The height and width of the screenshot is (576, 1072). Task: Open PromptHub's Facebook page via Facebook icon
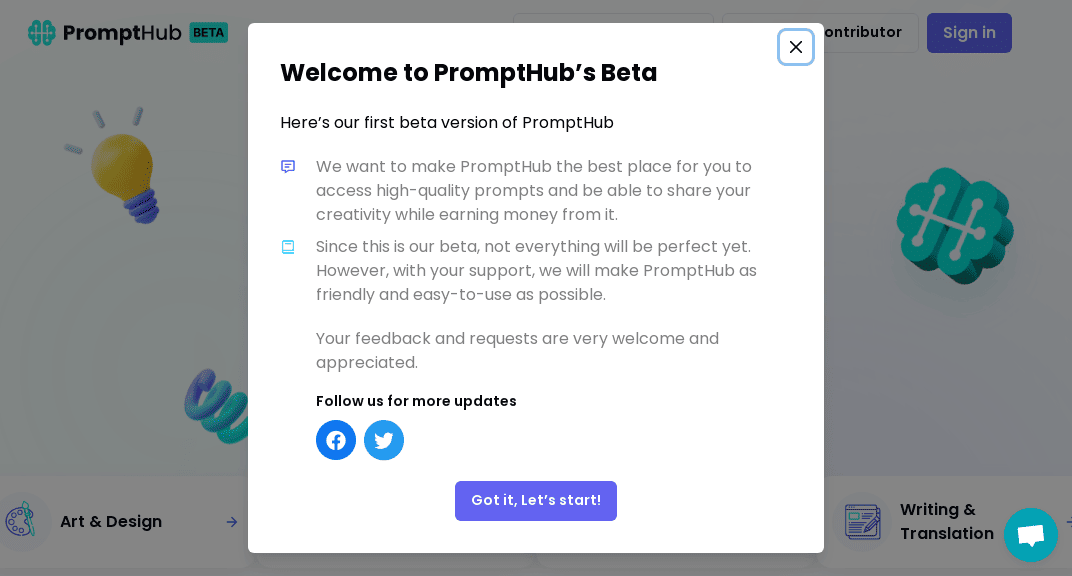pyautogui.click(x=336, y=440)
